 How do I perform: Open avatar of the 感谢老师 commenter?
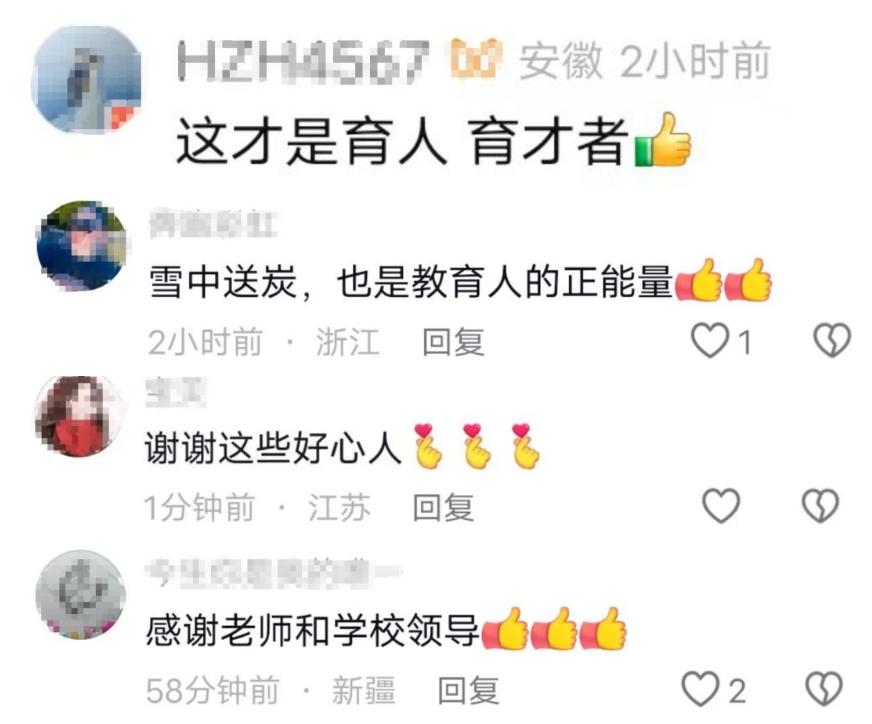click(81, 594)
